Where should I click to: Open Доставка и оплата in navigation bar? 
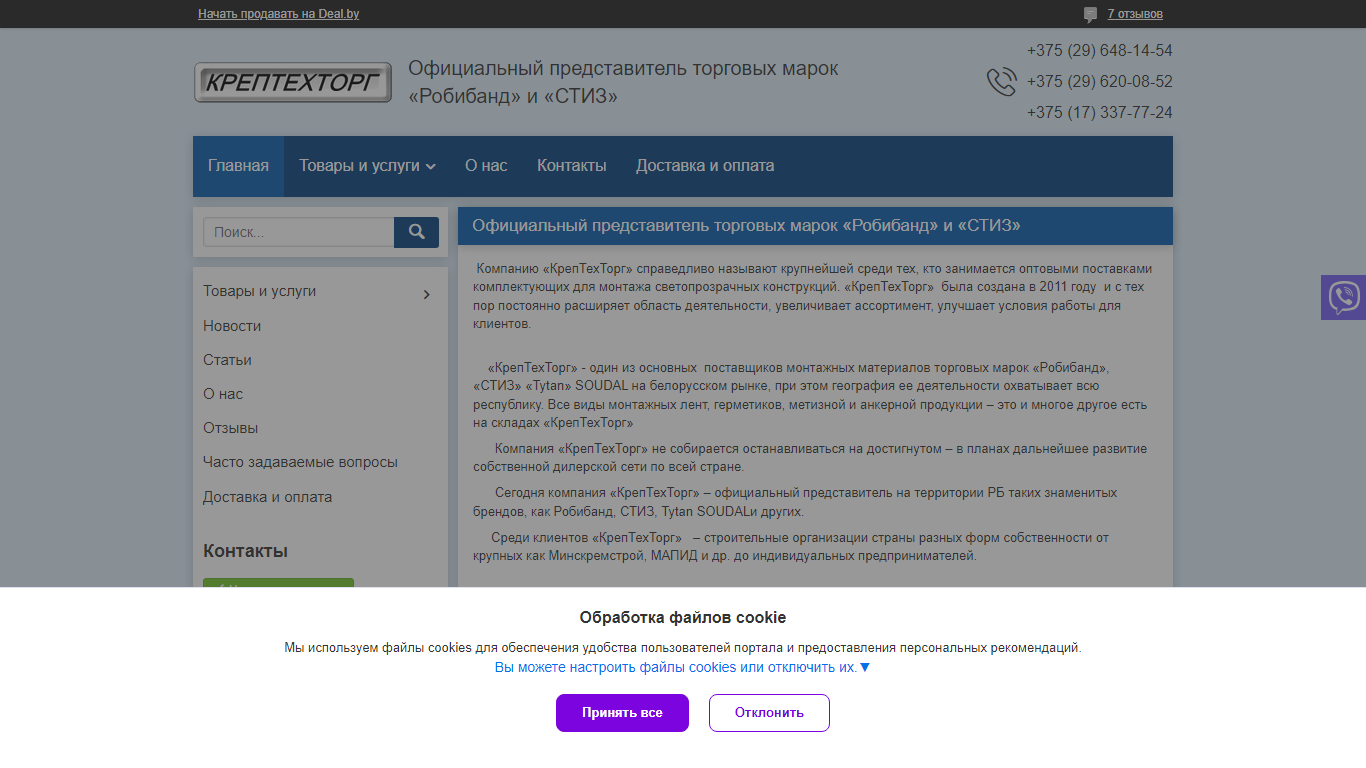click(705, 166)
